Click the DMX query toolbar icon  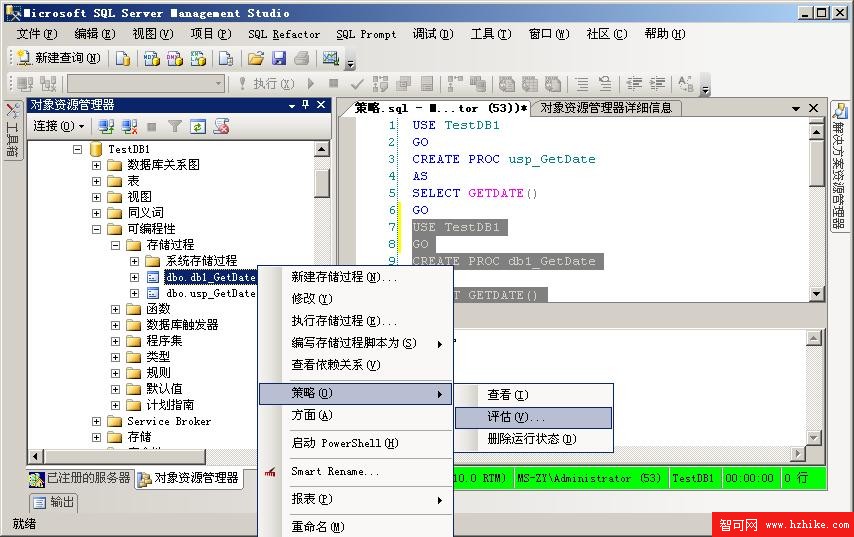[x=175, y=58]
